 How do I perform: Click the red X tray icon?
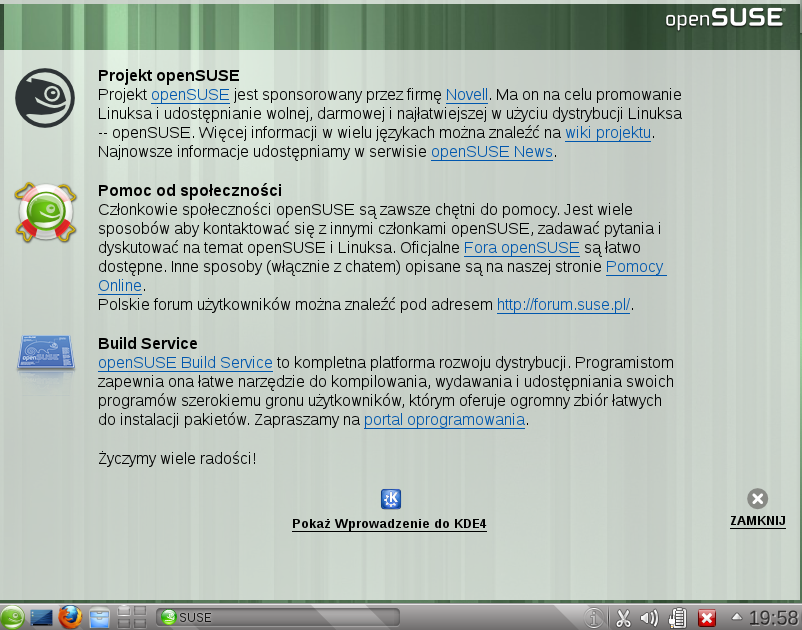tap(707, 618)
